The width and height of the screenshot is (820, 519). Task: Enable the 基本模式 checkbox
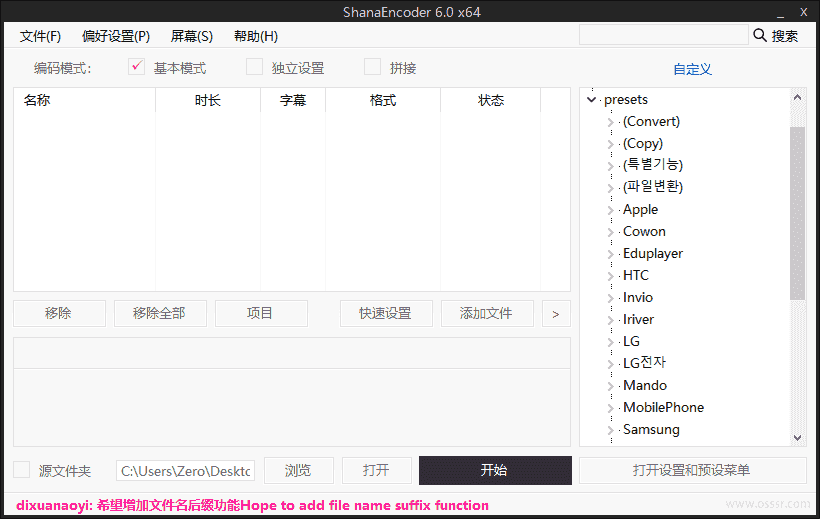(137, 67)
